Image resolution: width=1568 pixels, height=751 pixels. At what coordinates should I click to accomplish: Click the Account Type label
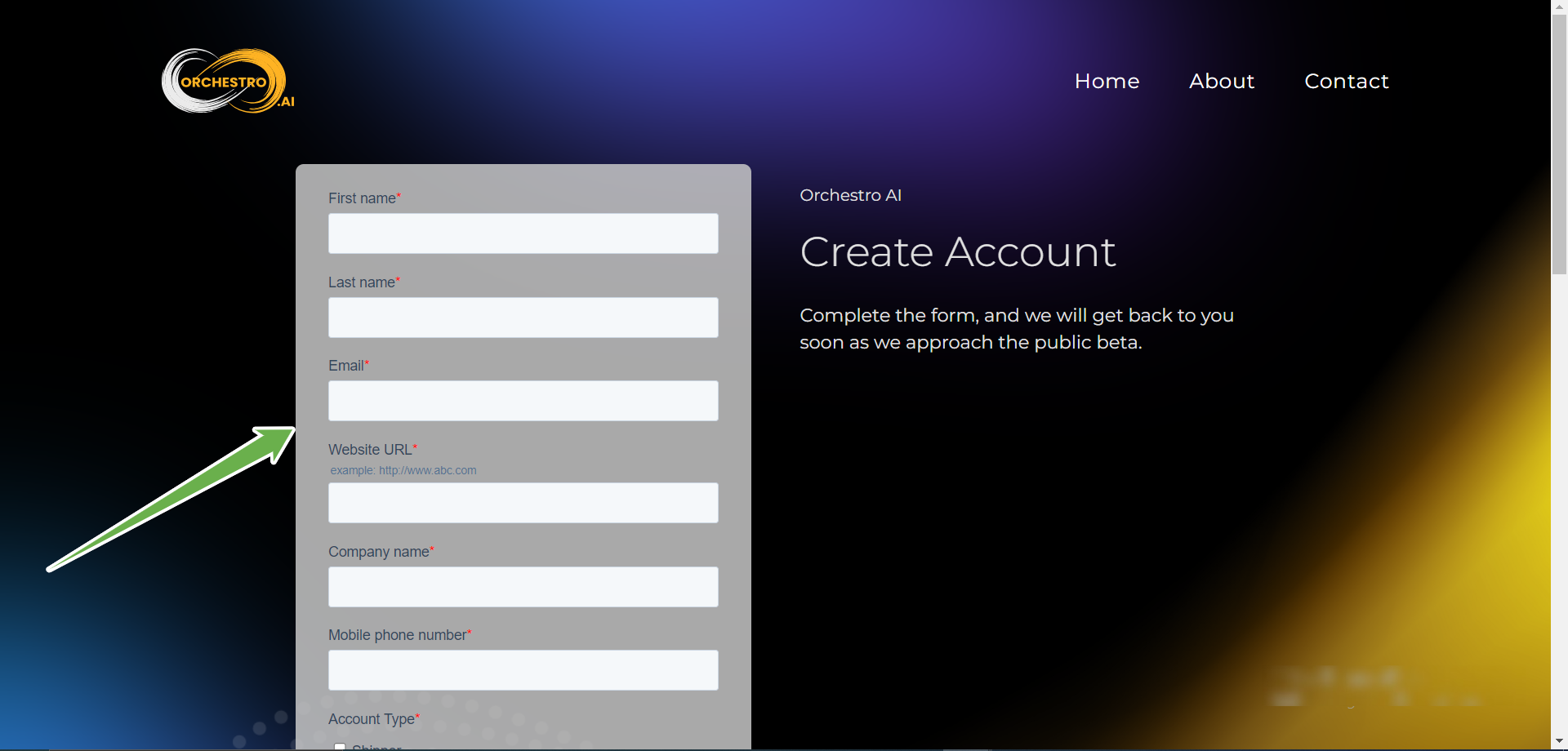(x=374, y=719)
